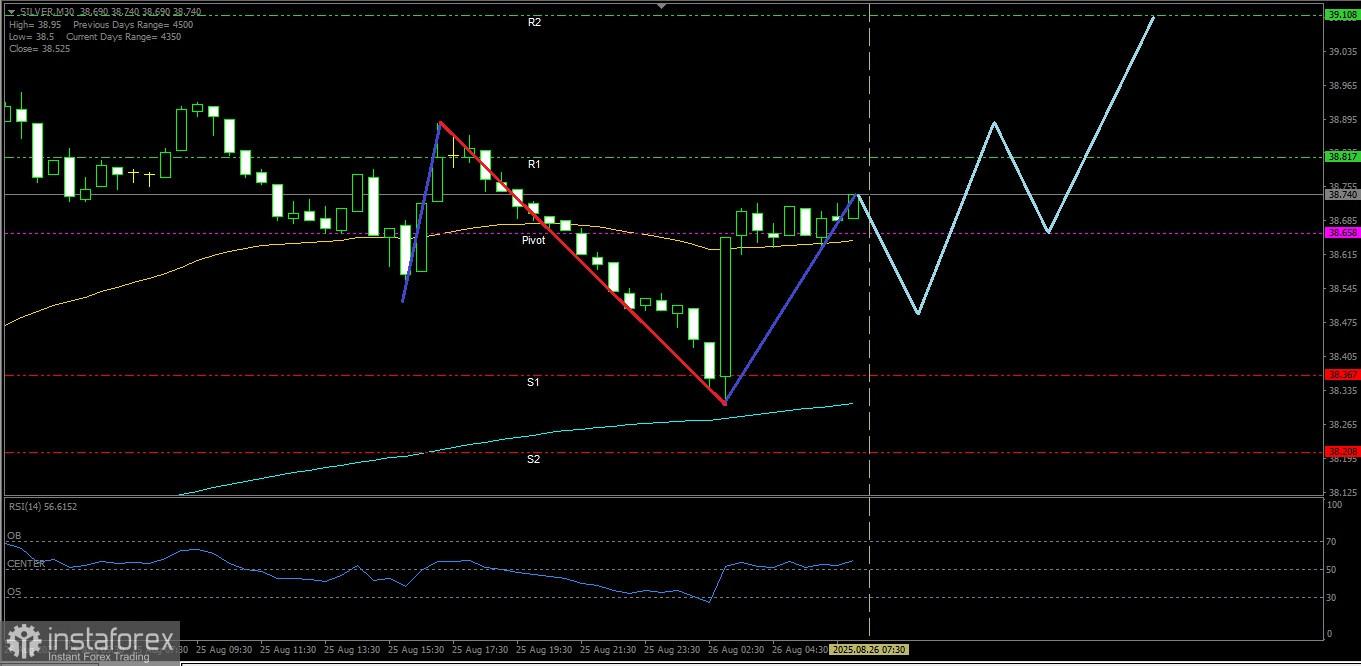Click the 39.035 price axis value

click(x=1342, y=51)
